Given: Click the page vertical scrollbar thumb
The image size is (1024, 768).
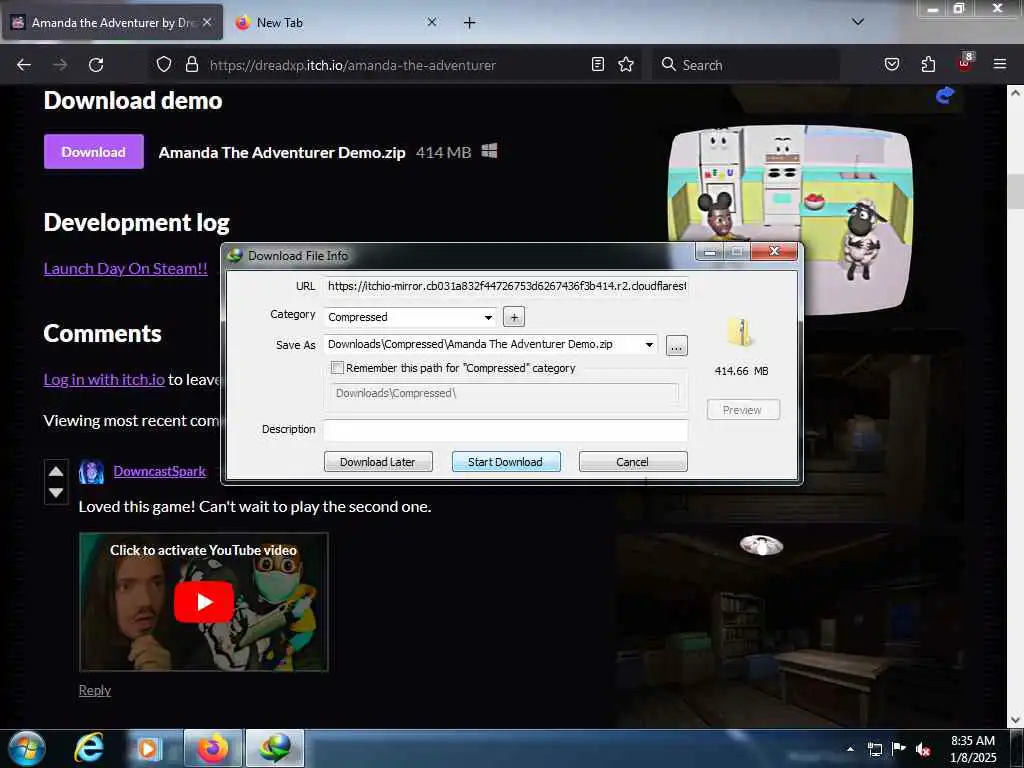Looking at the screenshot, I should click(x=1015, y=192).
